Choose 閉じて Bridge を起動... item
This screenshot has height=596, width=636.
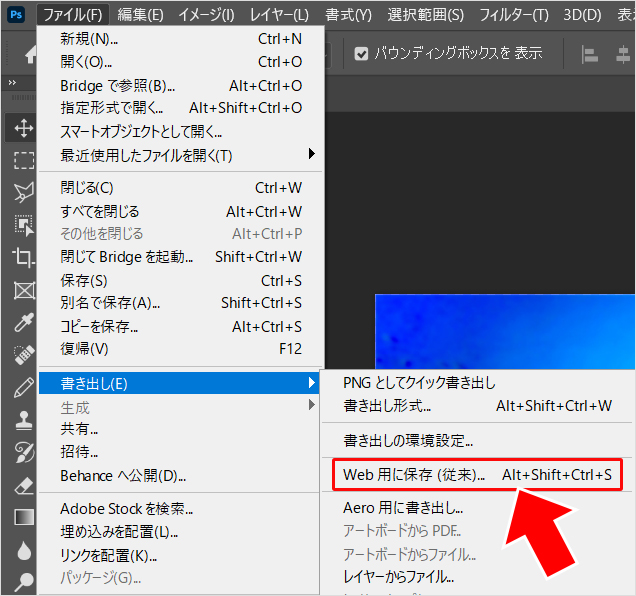click(x=181, y=257)
